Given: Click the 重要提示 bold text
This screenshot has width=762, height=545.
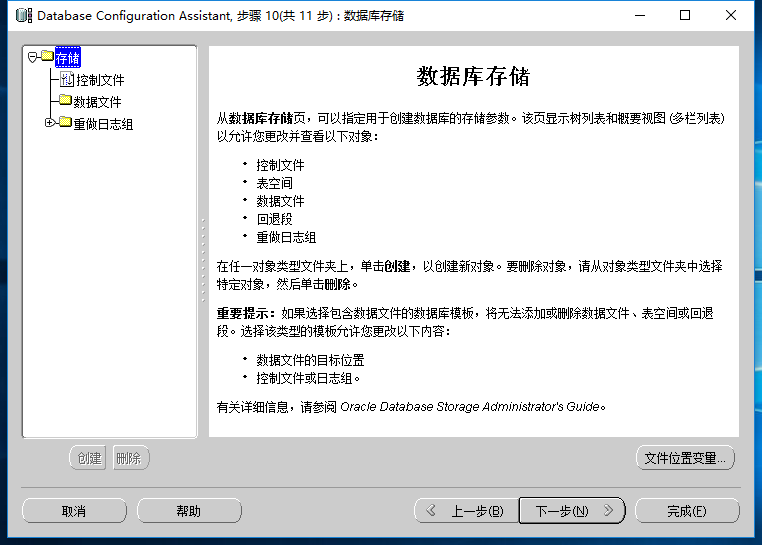Looking at the screenshot, I should (246, 313).
